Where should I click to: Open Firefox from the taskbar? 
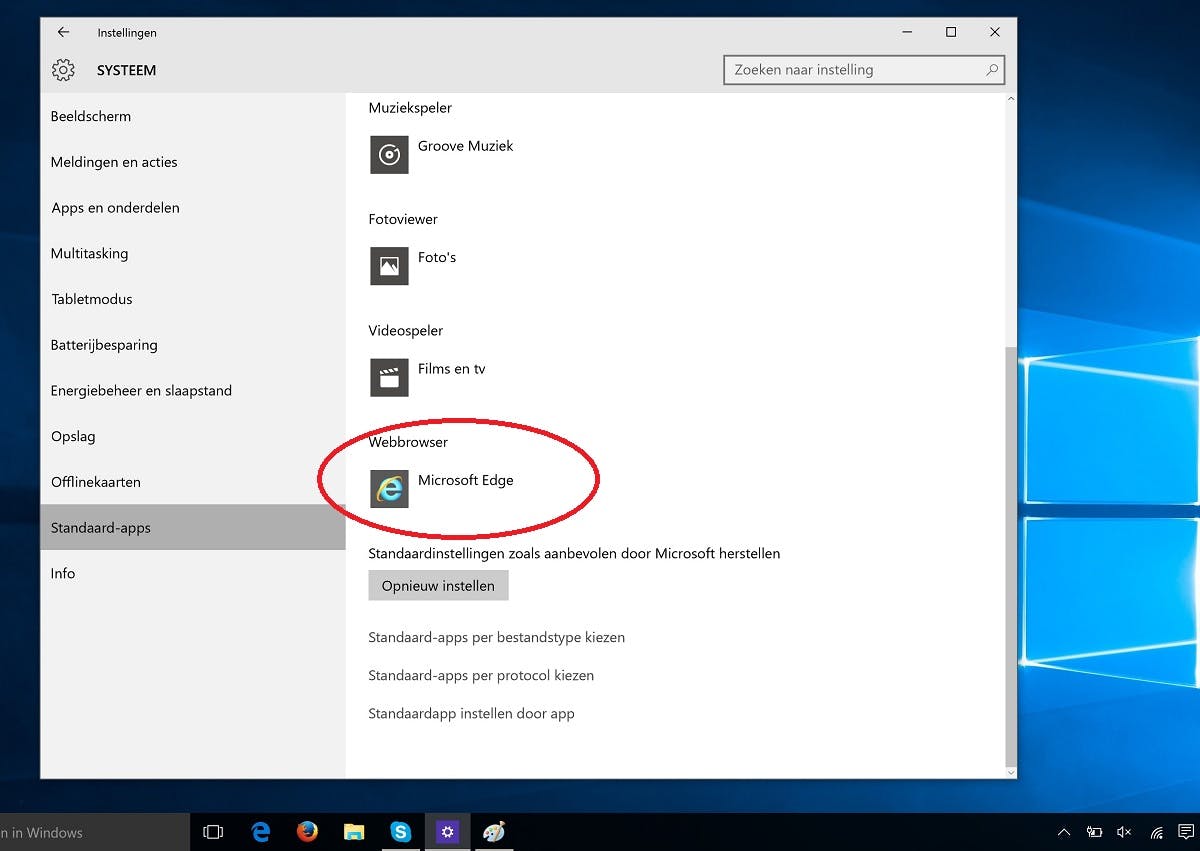click(x=307, y=831)
